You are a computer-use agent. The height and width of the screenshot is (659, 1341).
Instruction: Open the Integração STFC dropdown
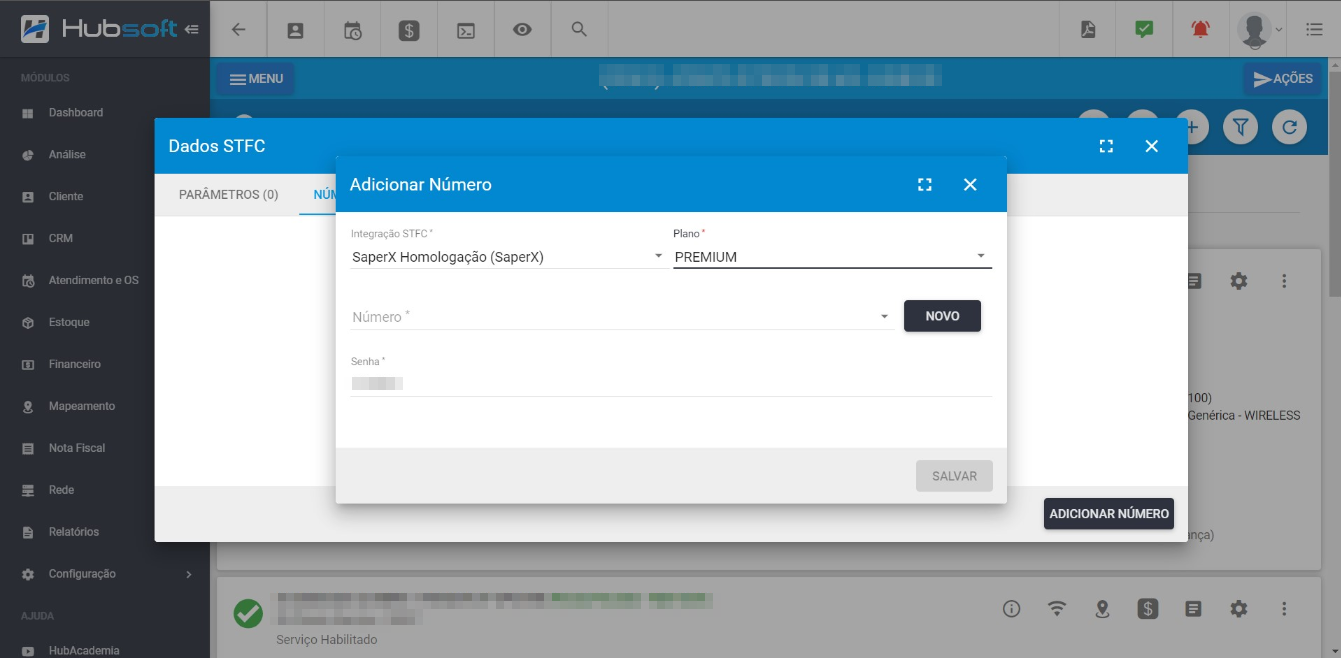(x=508, y=257)
